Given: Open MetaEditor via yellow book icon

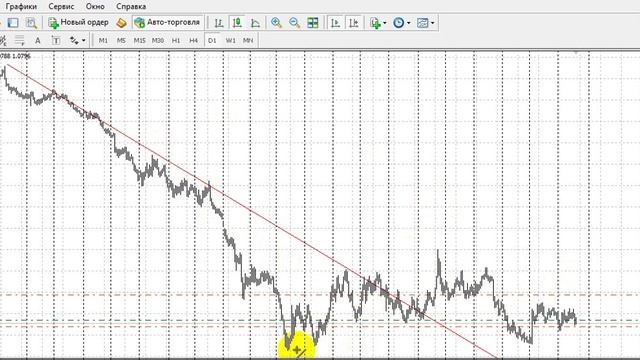Looking at the screenshot, I should click(121, 23).
